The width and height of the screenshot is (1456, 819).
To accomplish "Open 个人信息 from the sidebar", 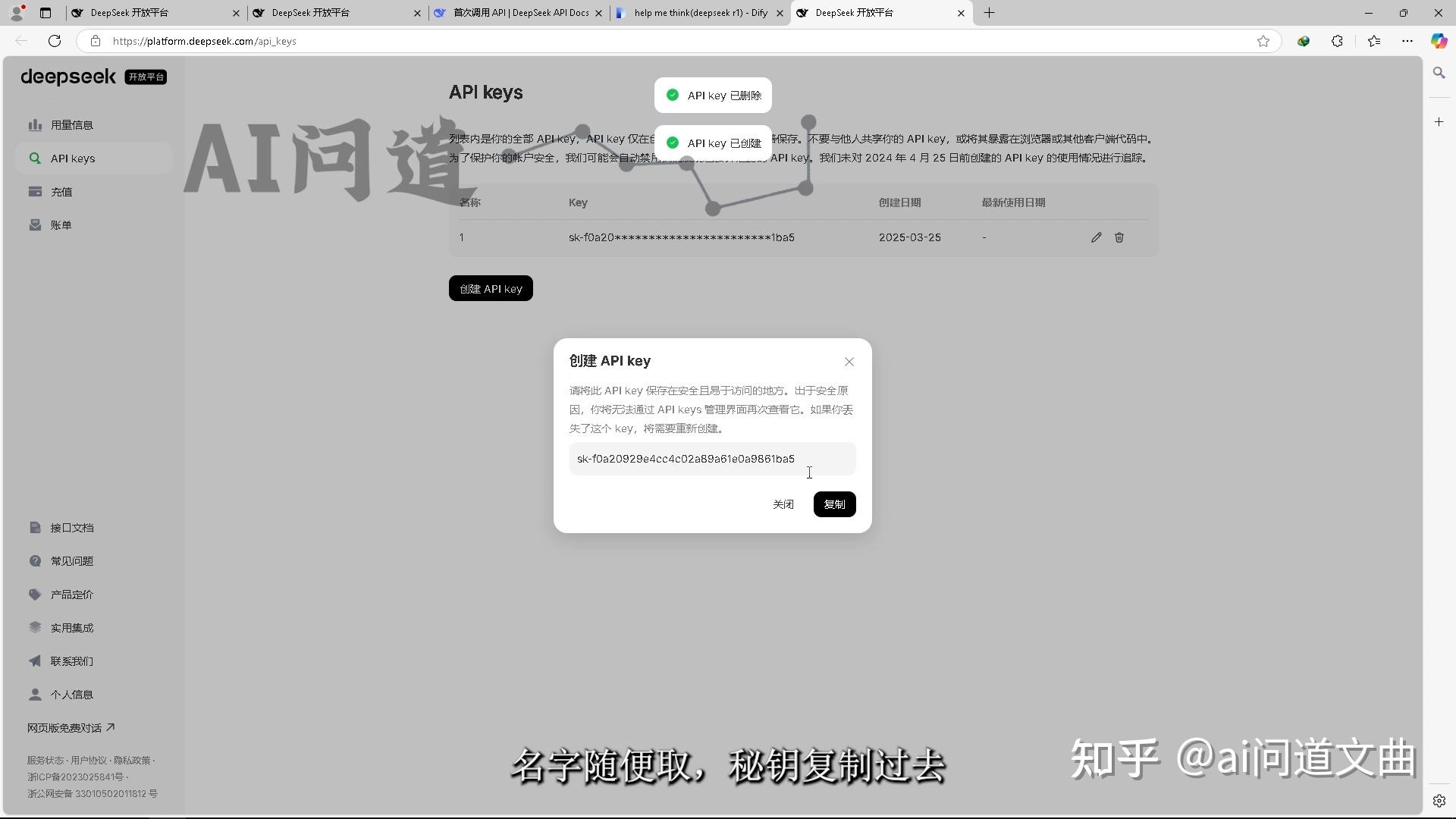I will click(x=72, y=694).
